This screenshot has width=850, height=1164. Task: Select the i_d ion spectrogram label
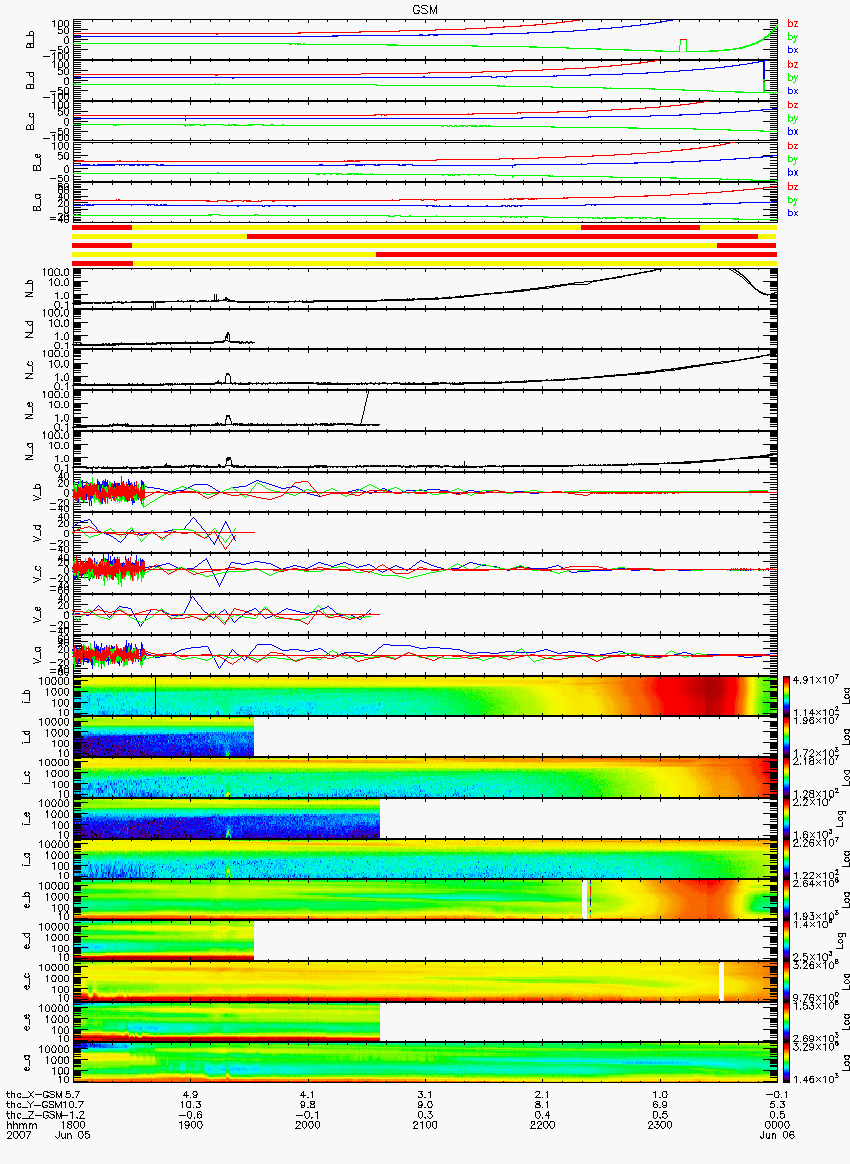[x=24, y=736]
